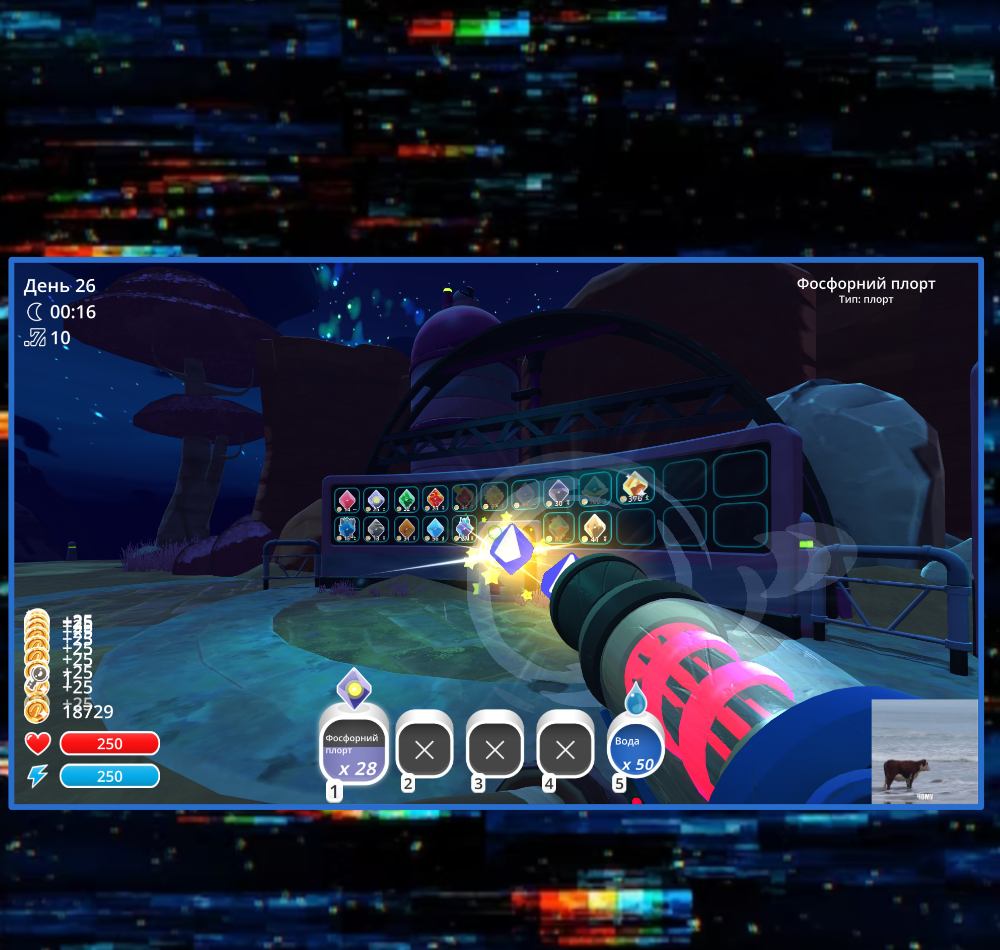The image size is (1000, 950).
Task: Select the Фосфорний плорт inventory slot 1
Action: click(353, 750)
